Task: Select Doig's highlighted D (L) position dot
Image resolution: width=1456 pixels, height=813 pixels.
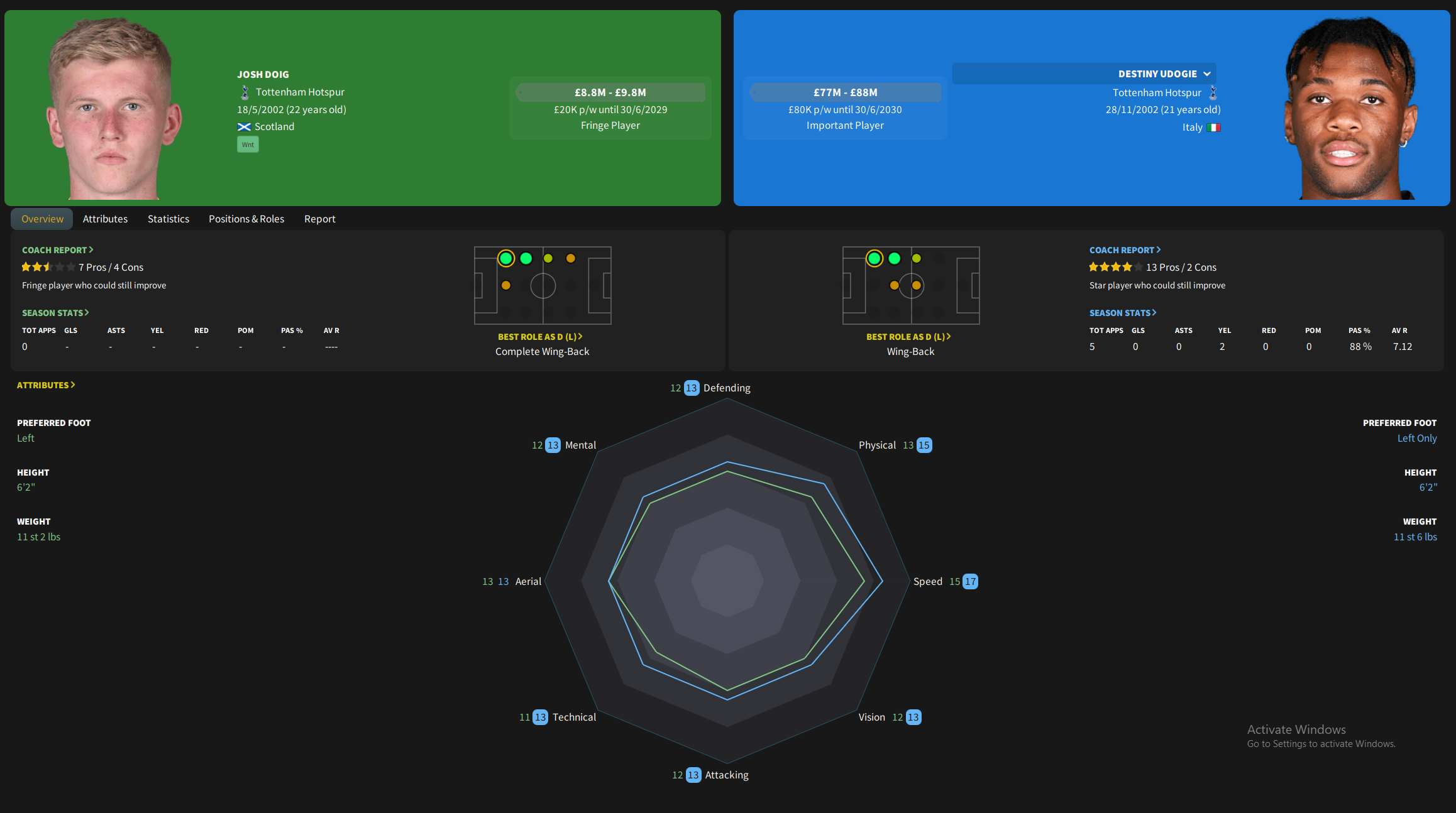Action: point(506,258)
